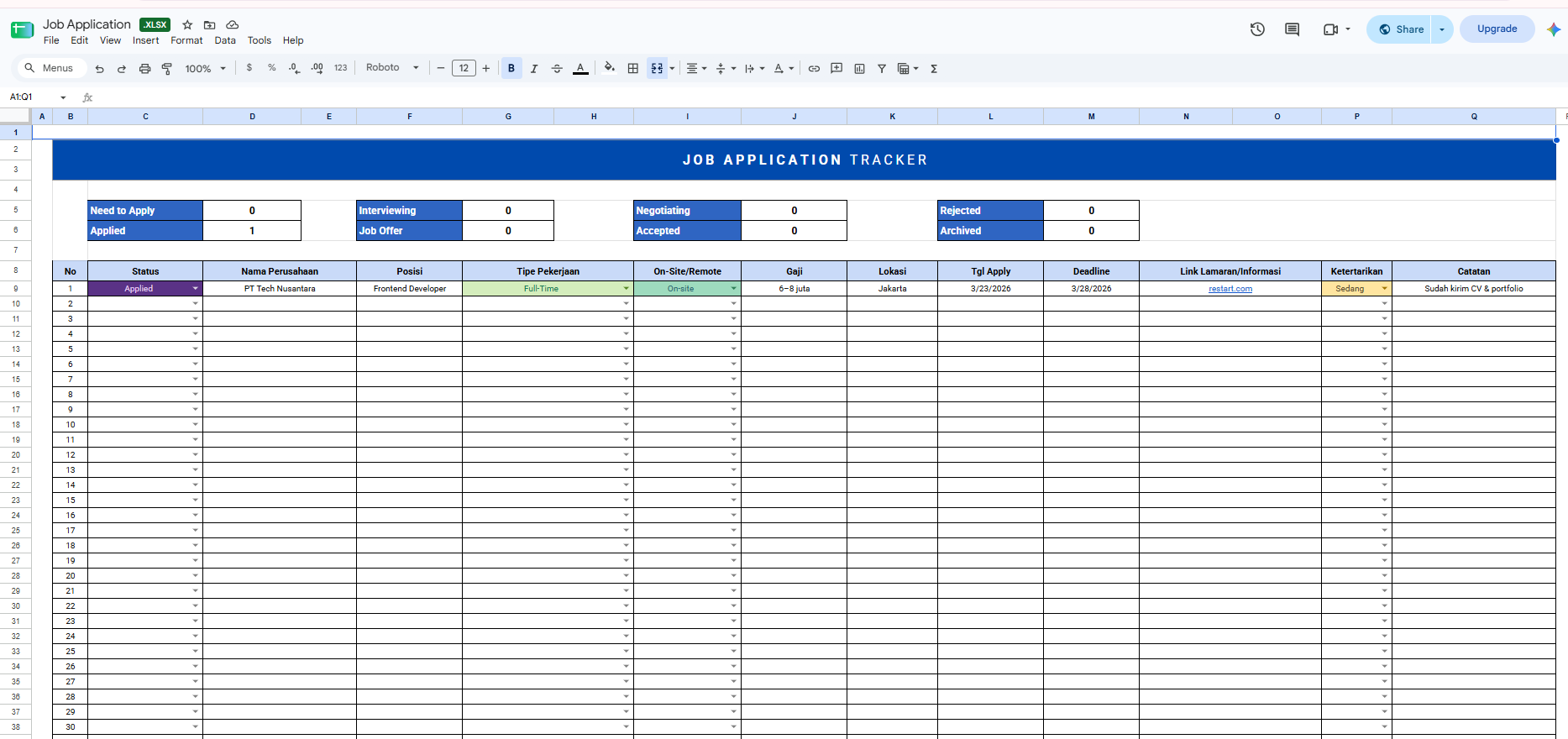Open the borders tool
This screenshot has height=739, width=1568.
(x=633, y=69)
